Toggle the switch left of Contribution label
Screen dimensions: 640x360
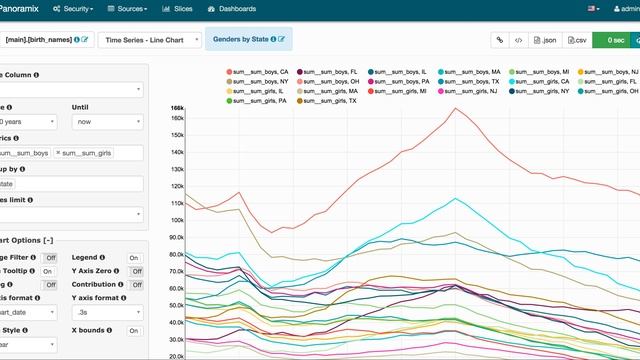[49, 284]
